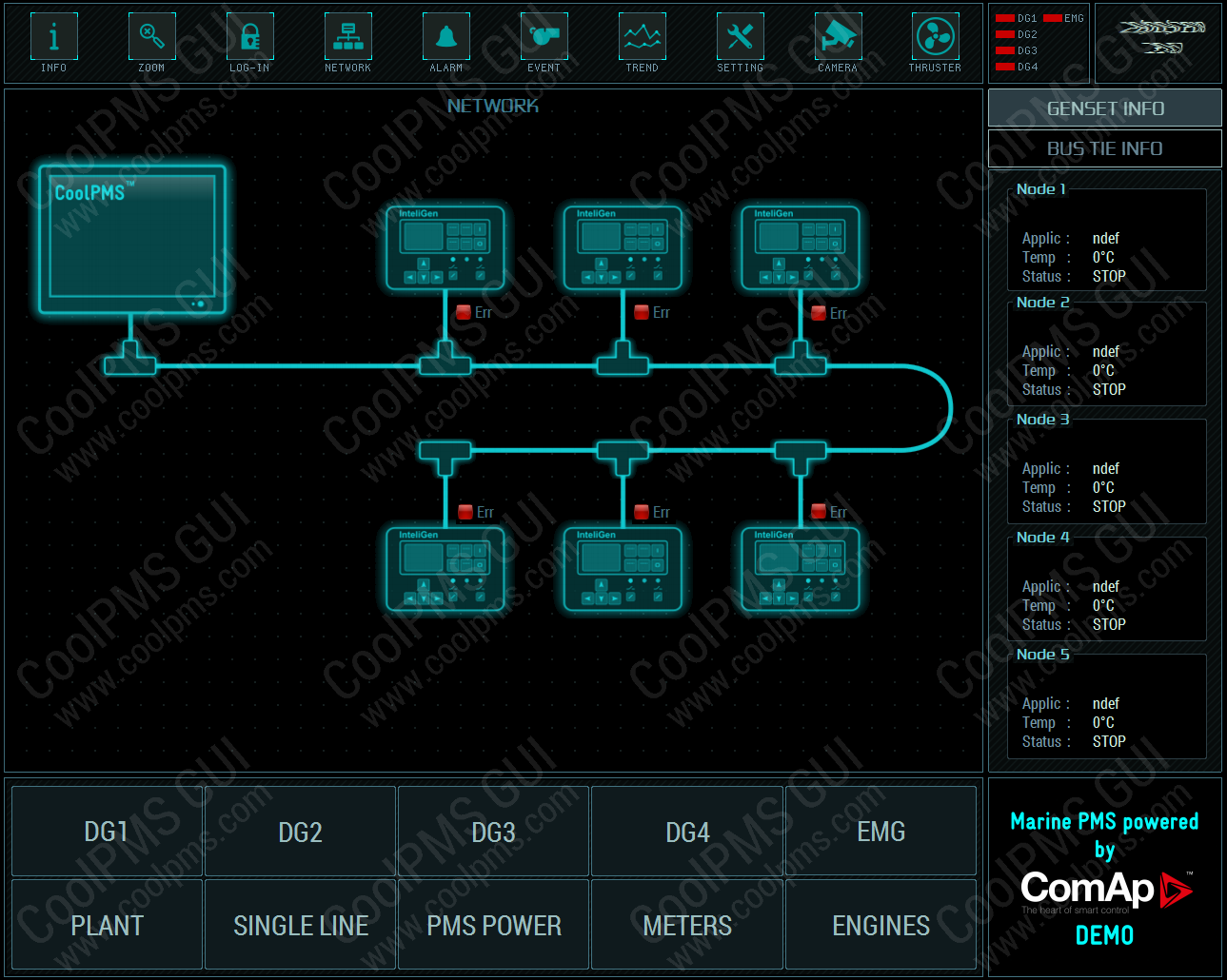Click the Node 1 info panel
This screenshot has height=980, width=1227.
click(x=1107, y=239)
